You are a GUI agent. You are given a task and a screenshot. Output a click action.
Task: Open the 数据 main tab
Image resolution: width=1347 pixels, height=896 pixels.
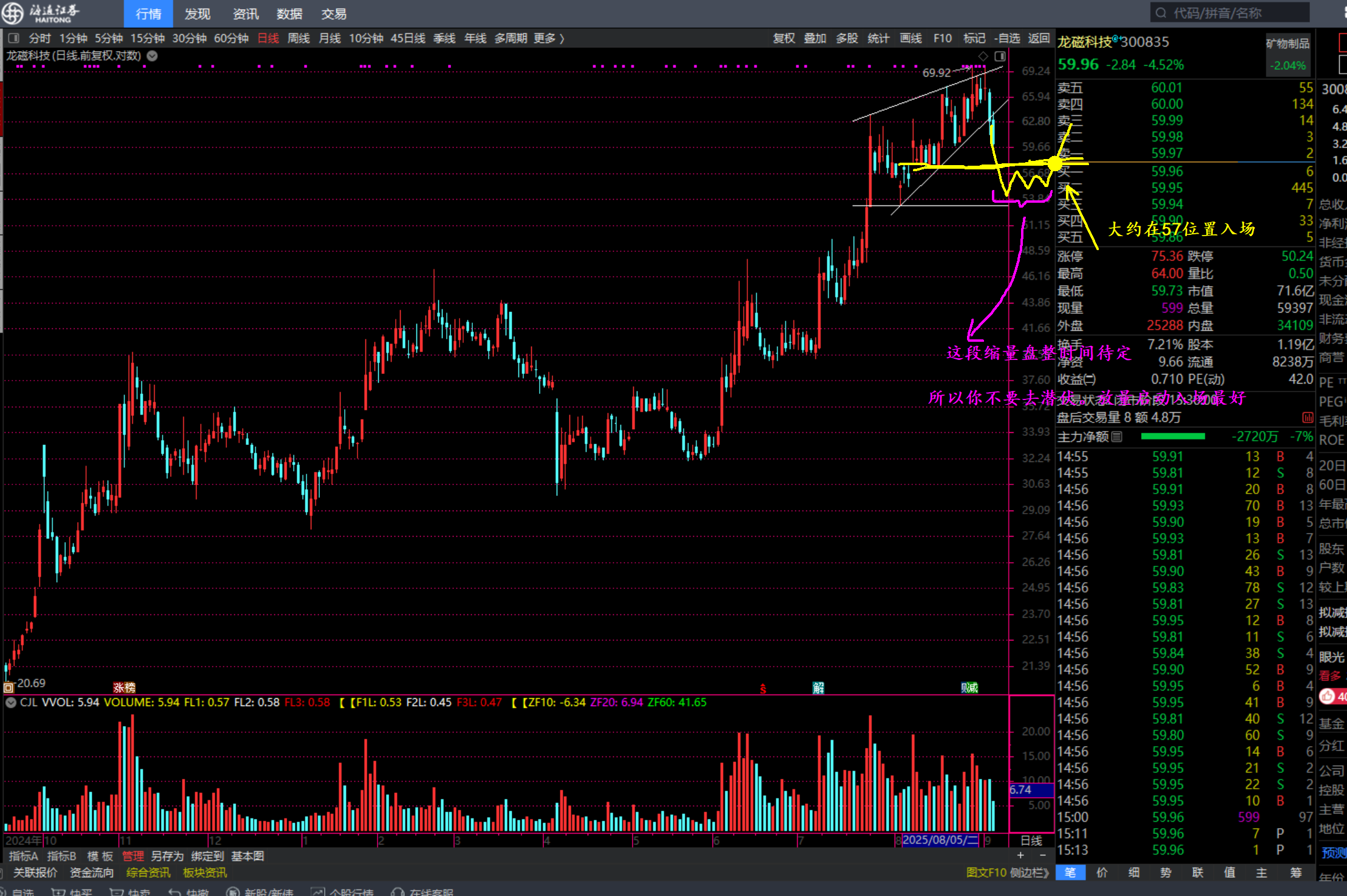pos(290,13)
